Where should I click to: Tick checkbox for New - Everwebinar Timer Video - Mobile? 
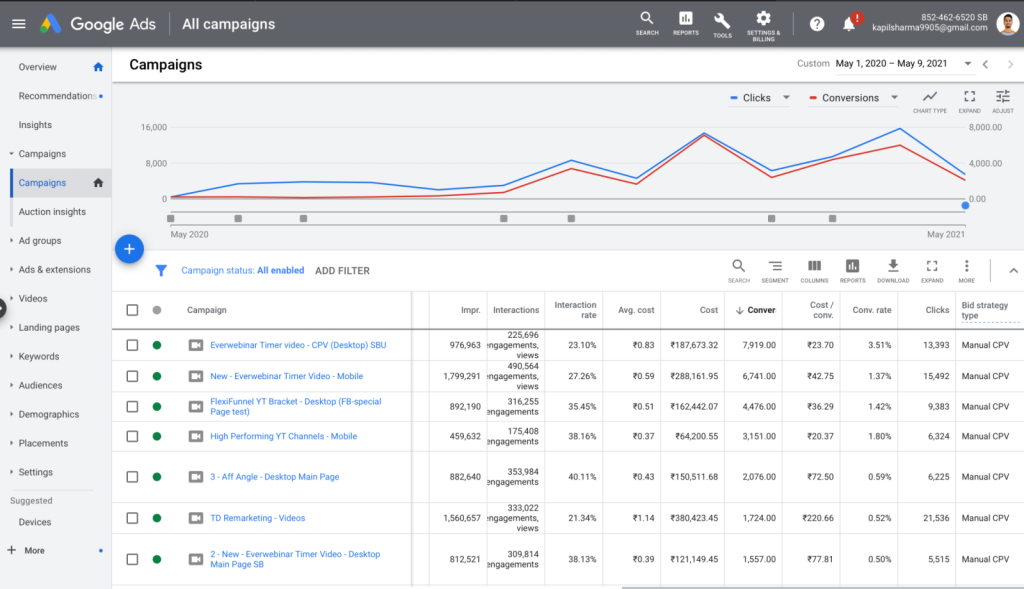point(132,376)
